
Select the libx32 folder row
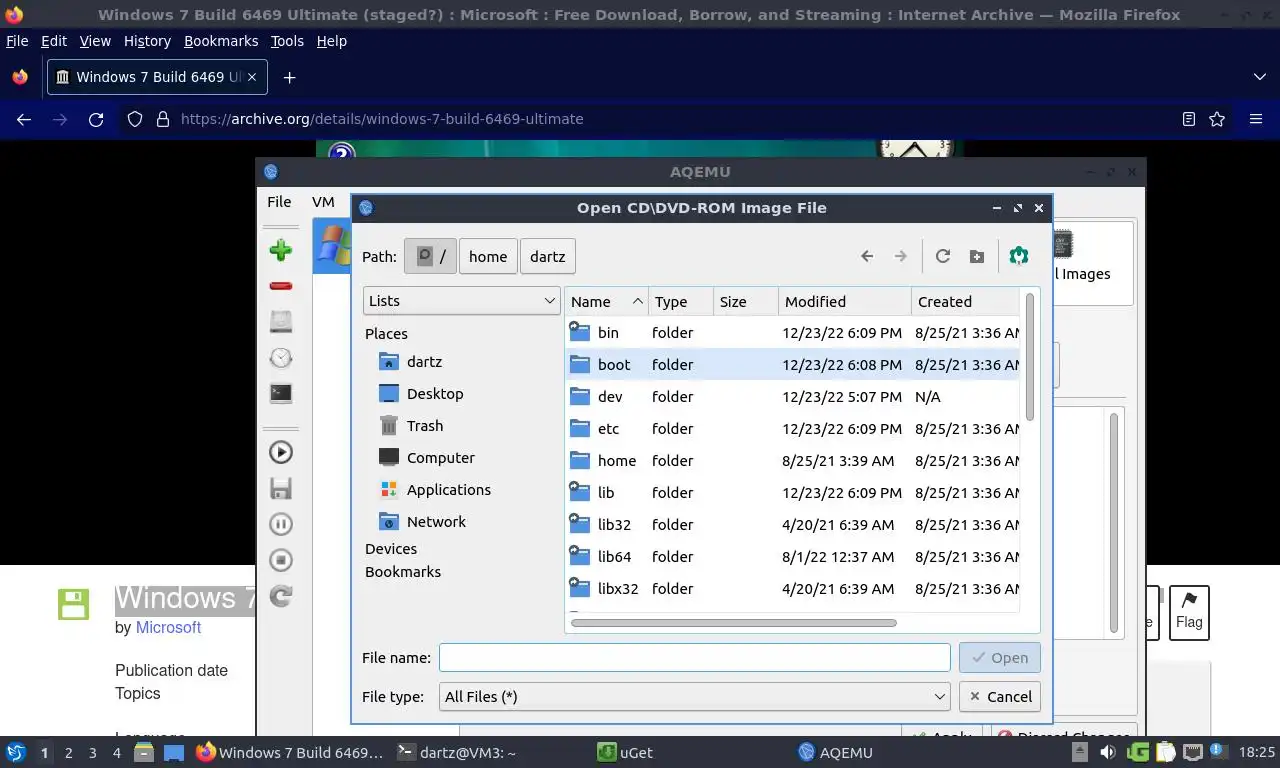(x=792, y=588)
